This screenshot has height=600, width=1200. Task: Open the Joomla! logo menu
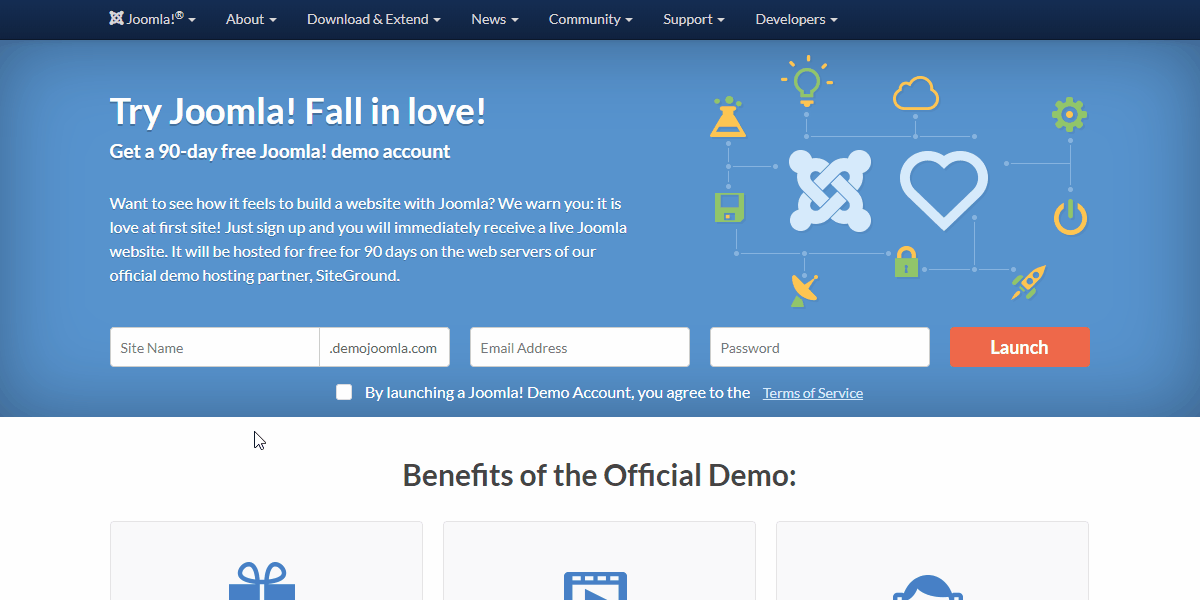click(x=152, y=19)
